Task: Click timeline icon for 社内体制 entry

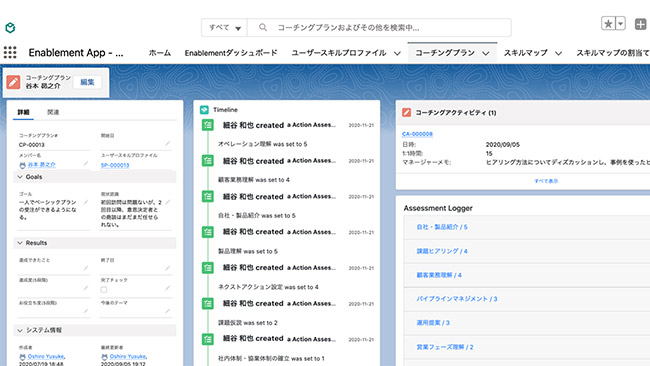Action: (208, 339)
